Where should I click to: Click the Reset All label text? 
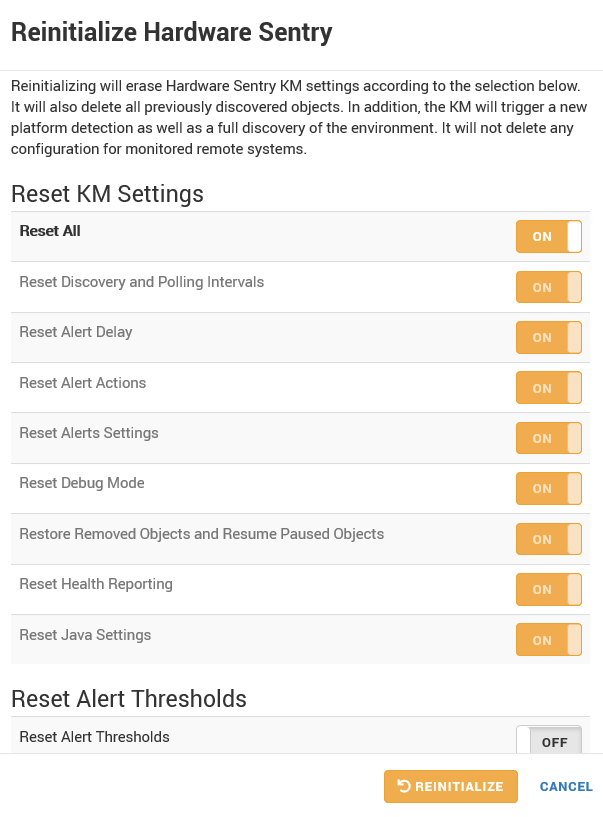pyautogui.click(x=50, y=231)
